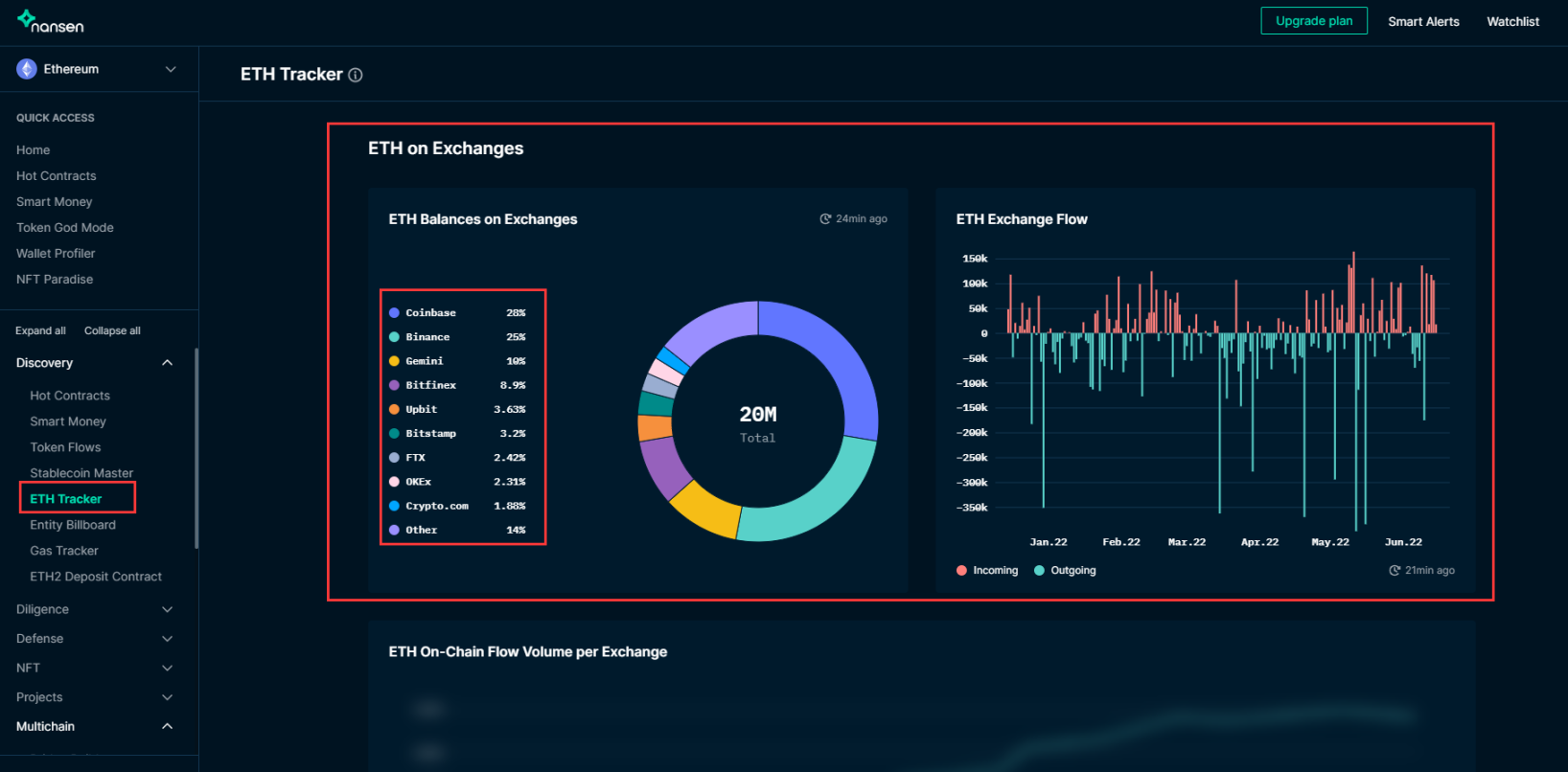1568x772 pixels.
Task: Click refresh icon beside 21min ago
Action: [x=1395, y=571]
